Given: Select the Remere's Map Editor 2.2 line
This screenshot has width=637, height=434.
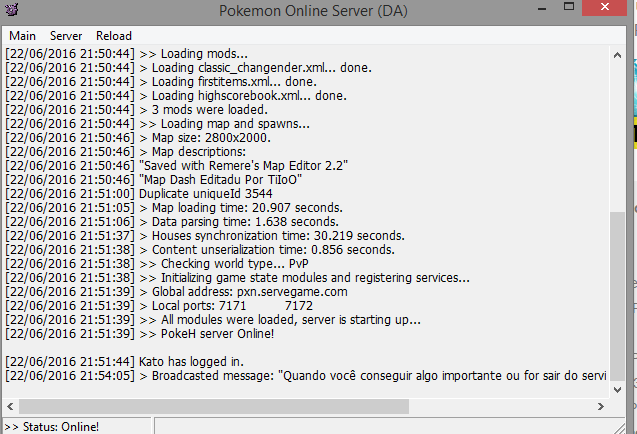Looking at the screenshot, I should coord(177,166).
